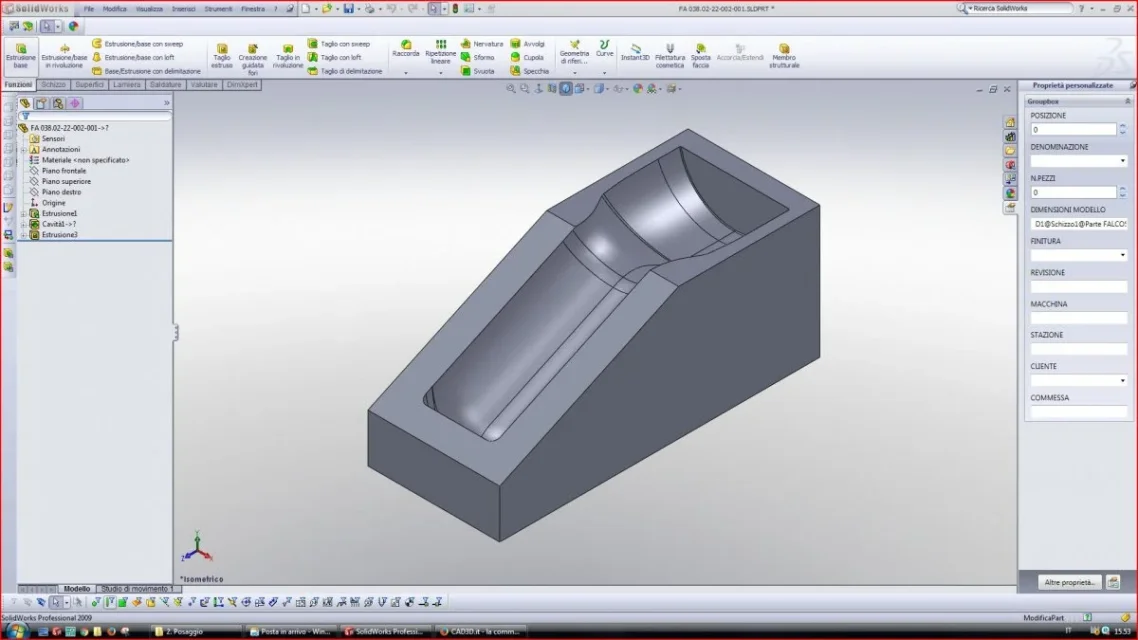Expand the Annotazioni tree node

pos(24,149)
